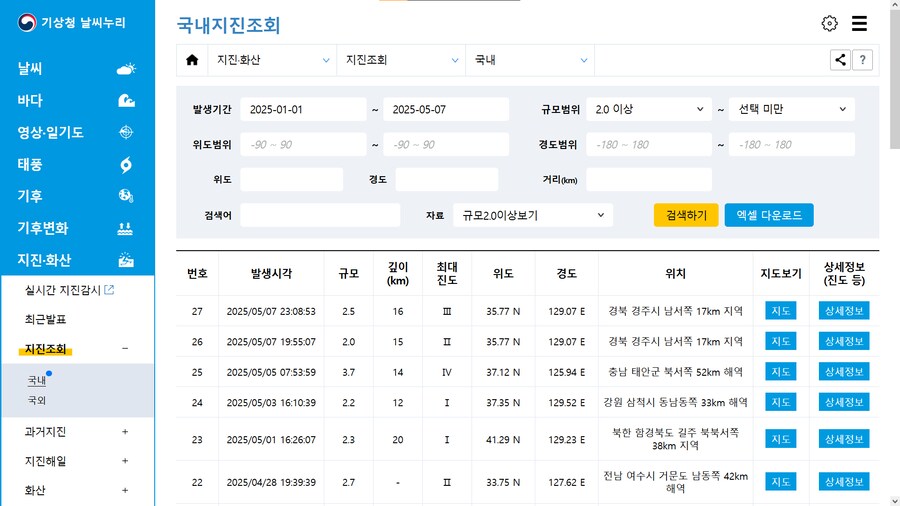900x506 pixels.
Task: Click the 검색하기 search button
Action: point(686,215)
